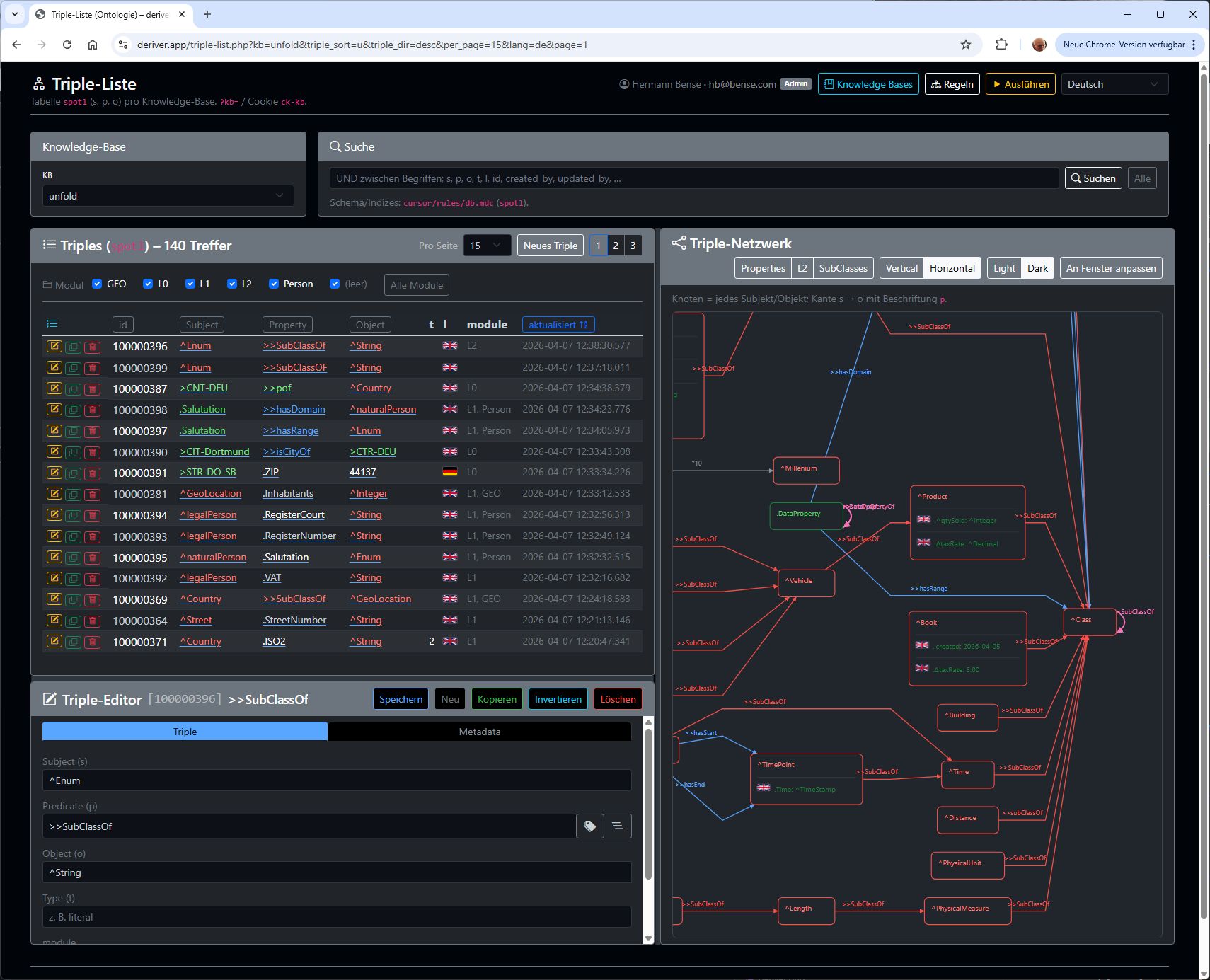Open Chrome profile avatar
This screenshot has width=1210, height=980.
[1039, 45]
